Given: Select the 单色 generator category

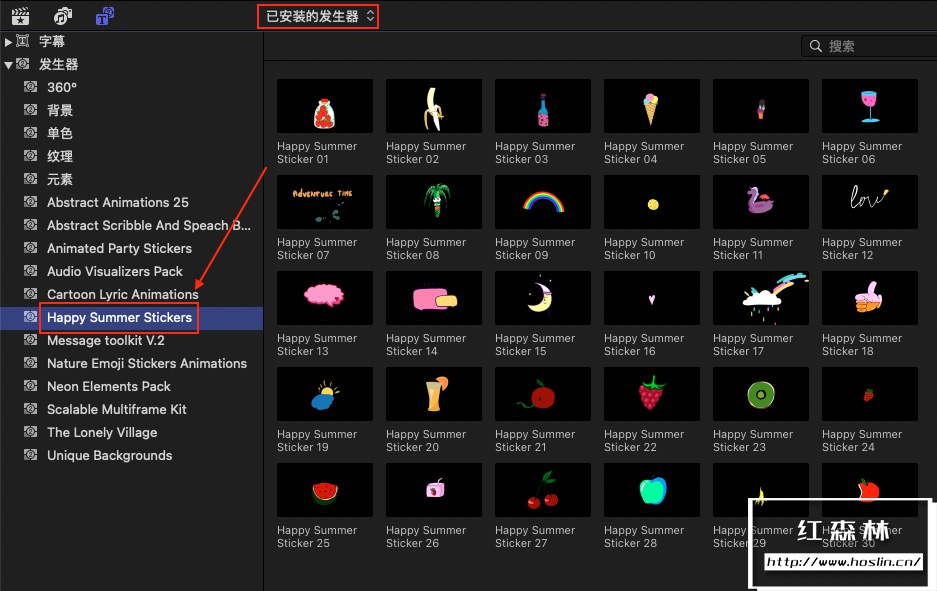Looking at the screenshot, I should coord(60,133).
